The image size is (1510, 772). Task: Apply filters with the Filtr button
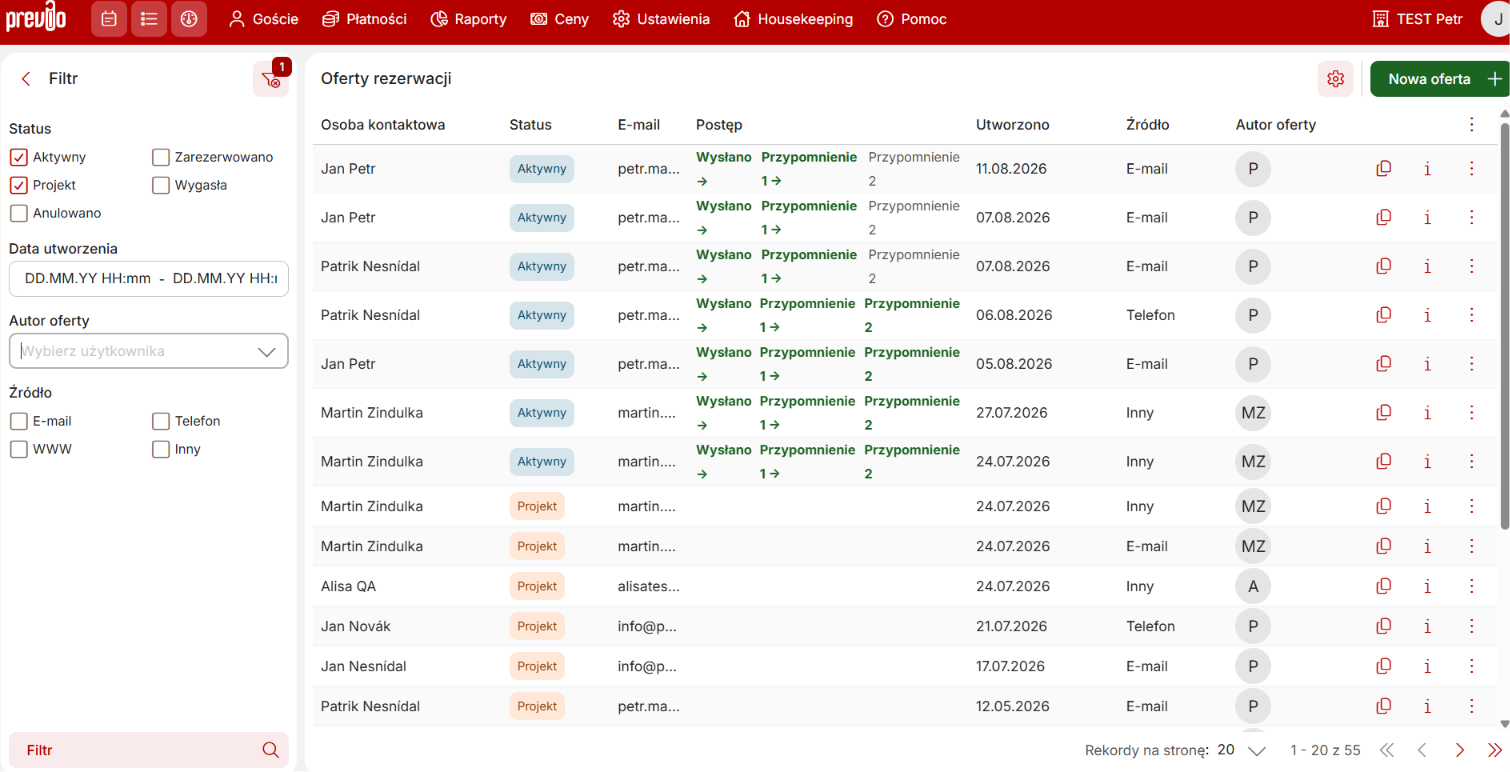click(x=149, y=750)
